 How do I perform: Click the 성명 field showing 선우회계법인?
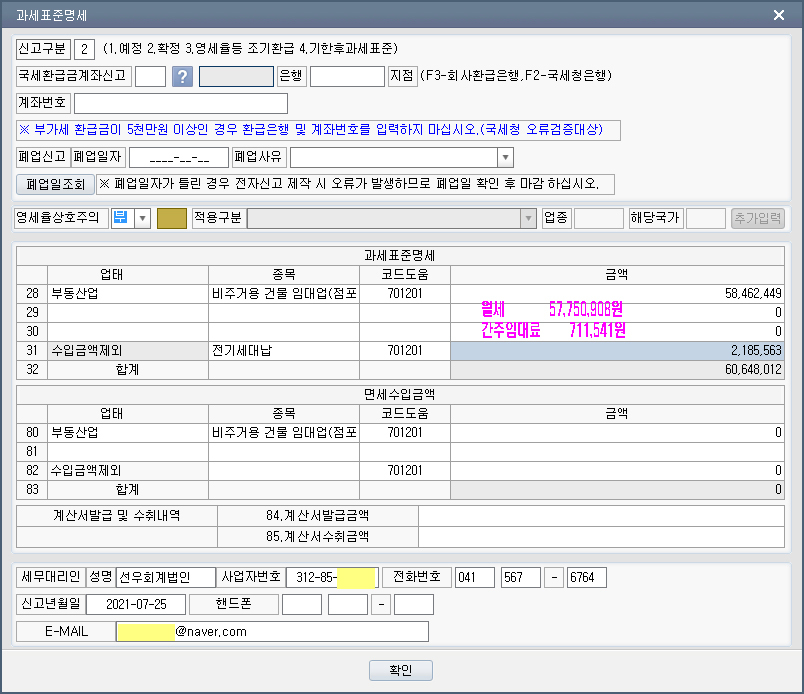click(165, 577)
